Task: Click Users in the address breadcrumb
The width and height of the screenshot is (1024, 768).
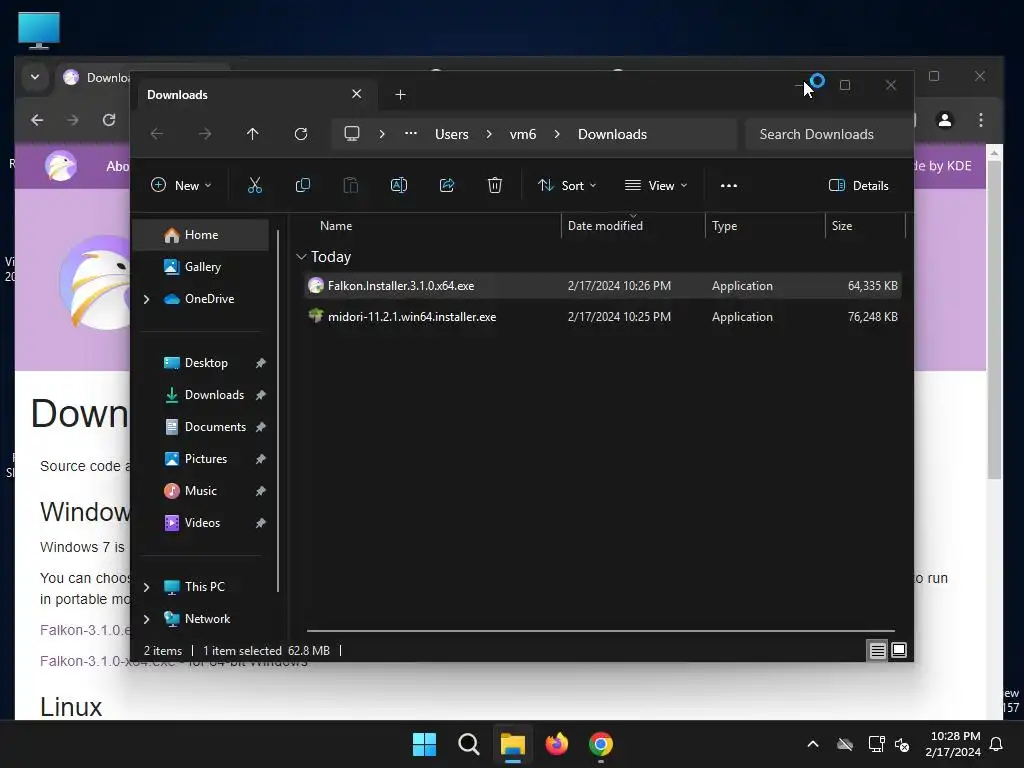Action: pyautogui.click(x=452, y=134)
